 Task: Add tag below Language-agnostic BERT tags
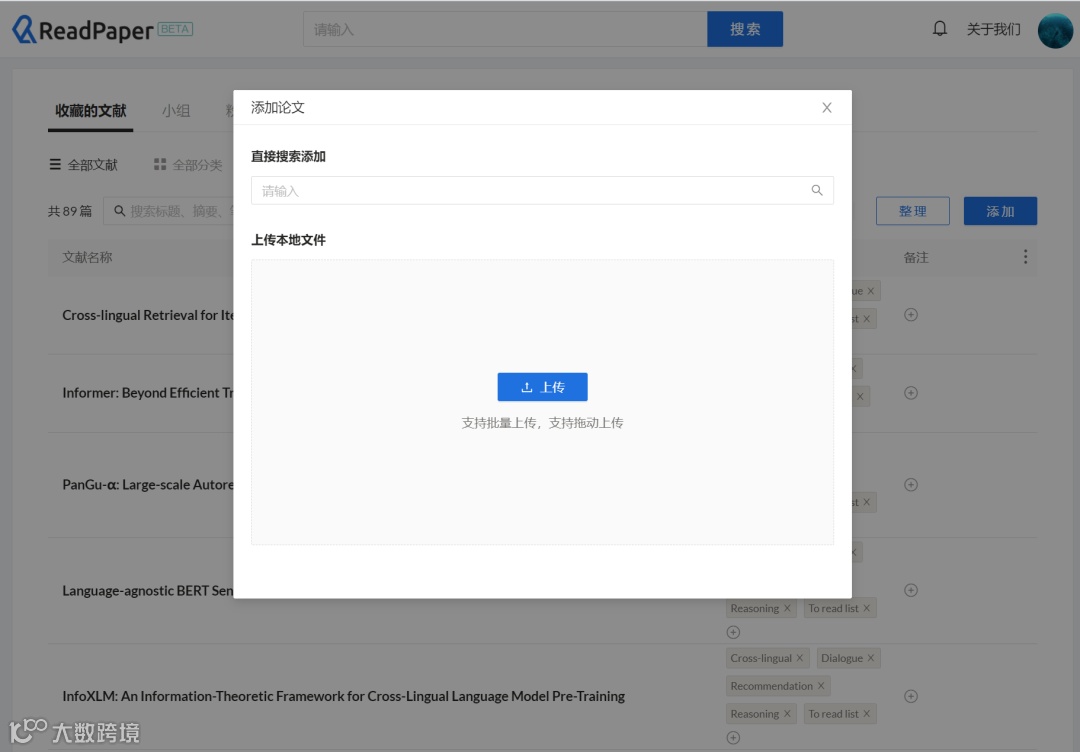tap(733, 632)
